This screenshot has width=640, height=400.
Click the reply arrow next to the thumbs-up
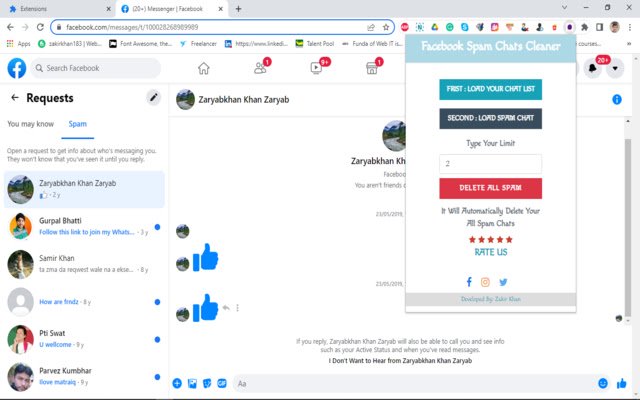[x=226, y=308]
